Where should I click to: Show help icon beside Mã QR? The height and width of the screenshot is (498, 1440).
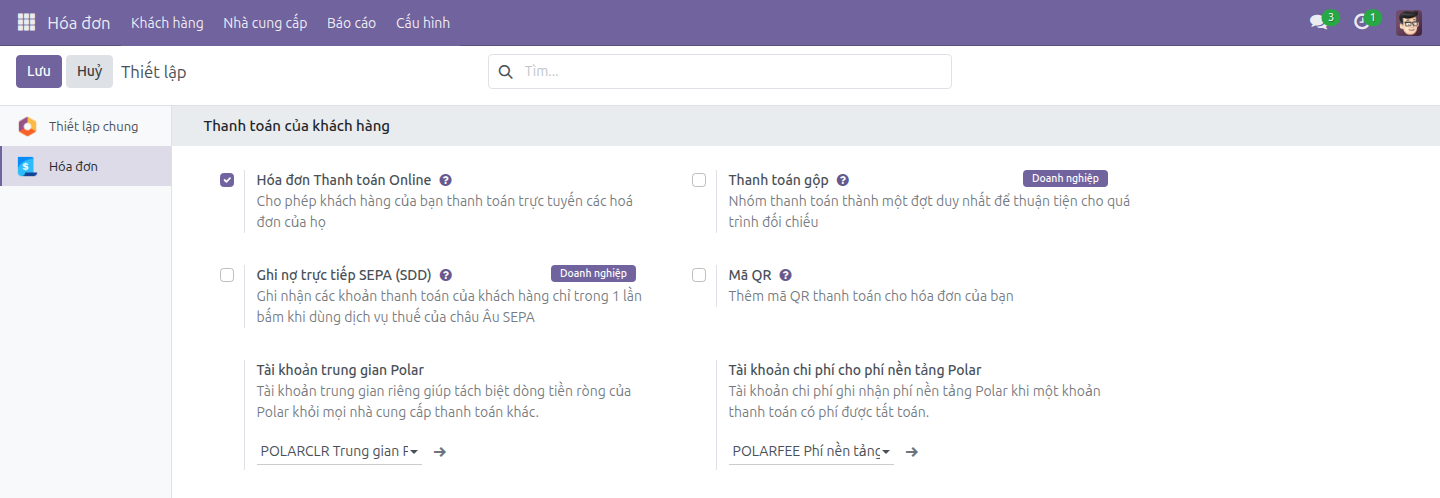786,275
